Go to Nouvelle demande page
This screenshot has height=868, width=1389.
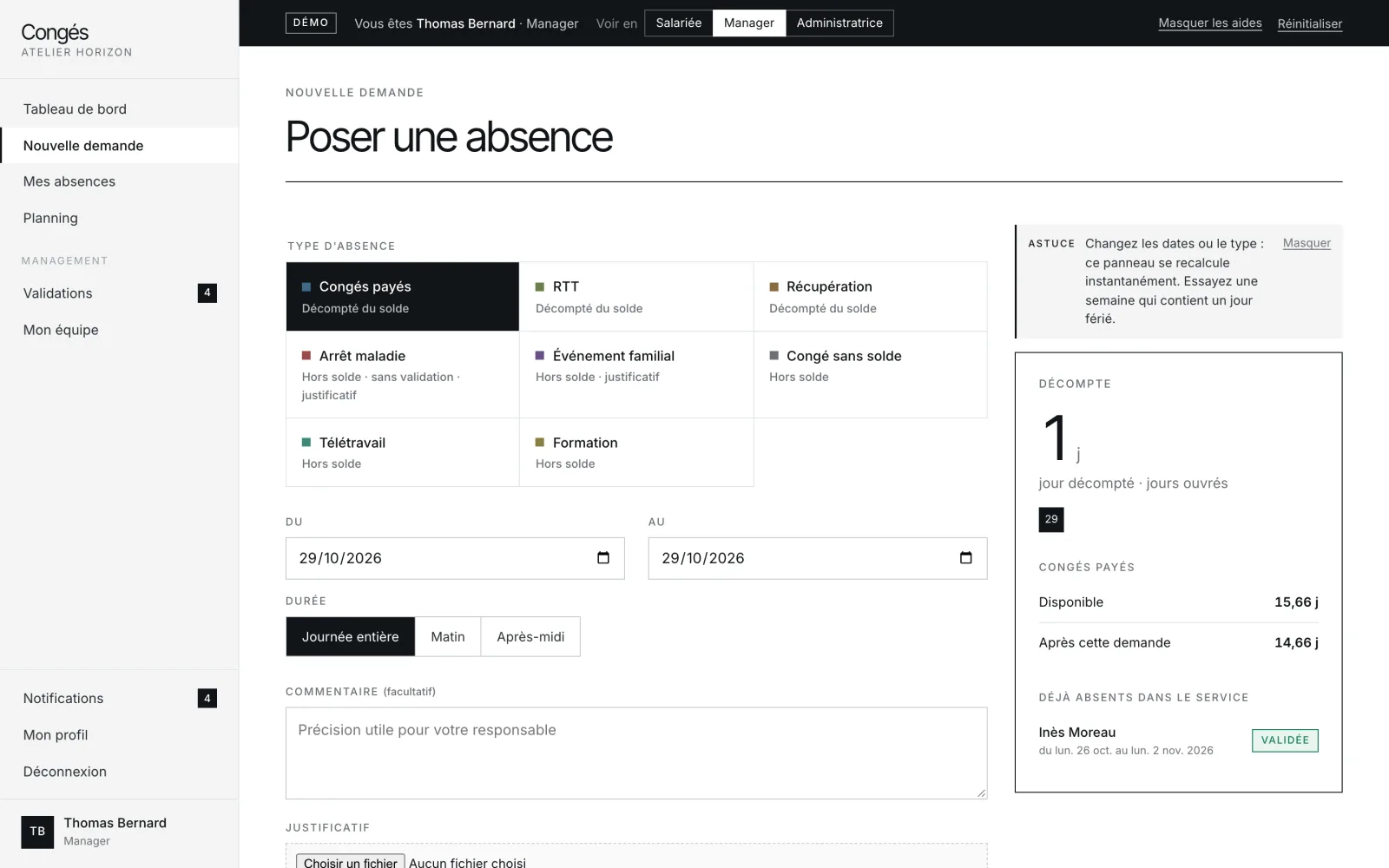119,146
